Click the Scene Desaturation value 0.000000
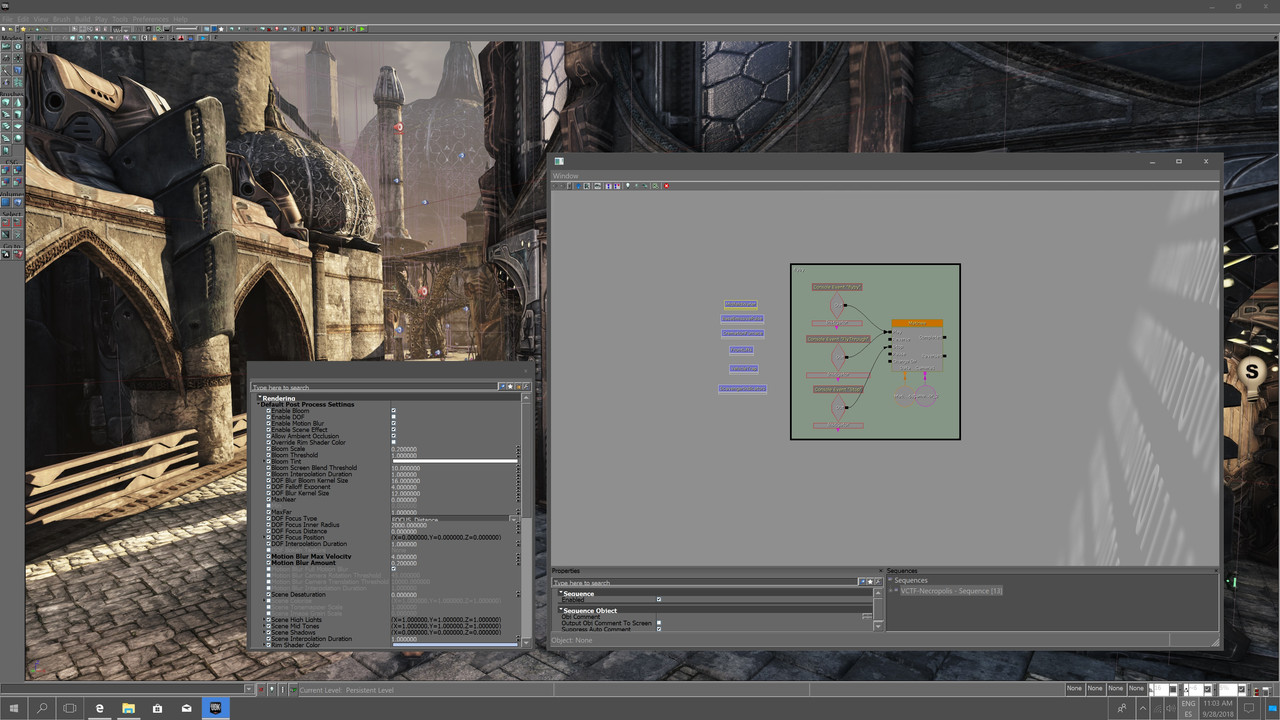The height and width of the screenshot is (720, 1280). tap(404, 595)
